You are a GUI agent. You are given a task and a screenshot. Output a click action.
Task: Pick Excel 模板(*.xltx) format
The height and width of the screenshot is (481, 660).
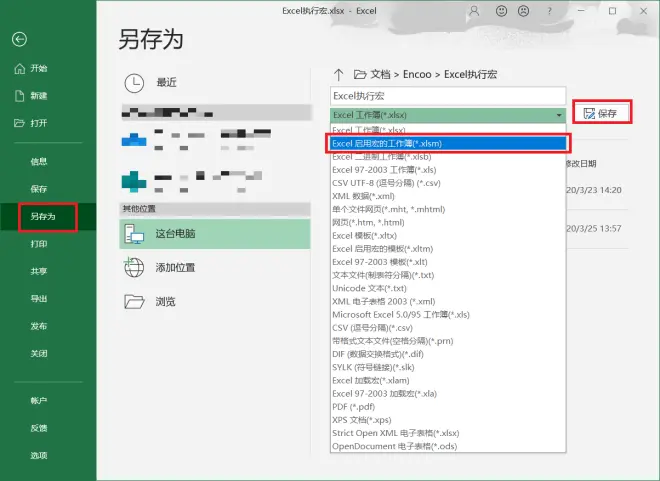click(448, 236)
